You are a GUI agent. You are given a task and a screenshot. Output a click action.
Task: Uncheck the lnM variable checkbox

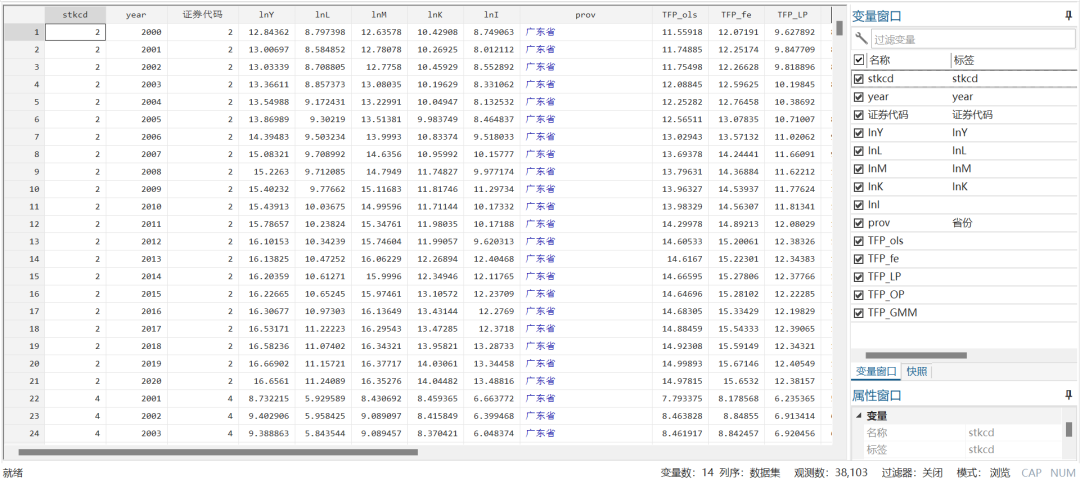point(858,169)
